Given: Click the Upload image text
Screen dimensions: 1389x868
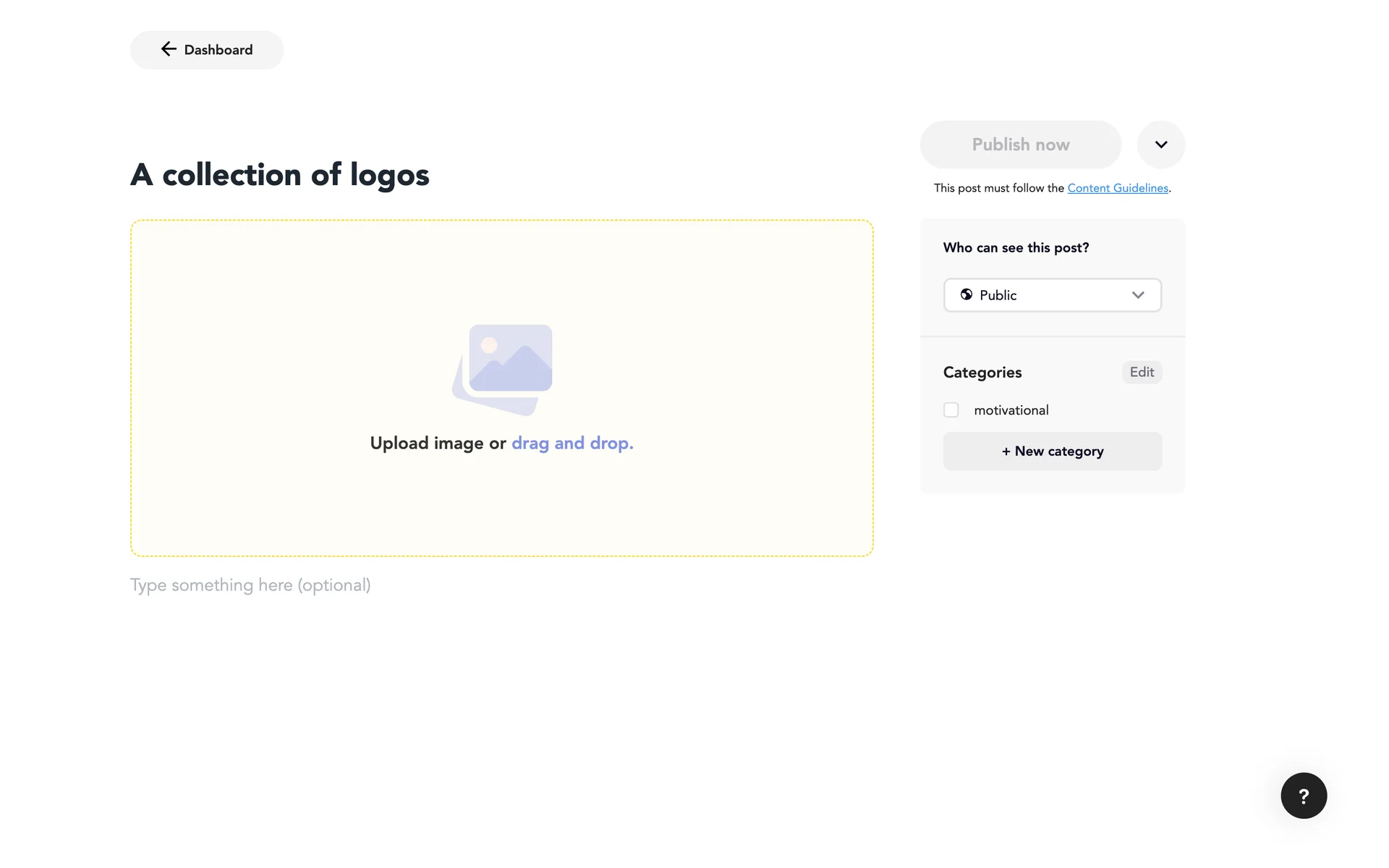Looking at the screenshot, I should point(427,443).
